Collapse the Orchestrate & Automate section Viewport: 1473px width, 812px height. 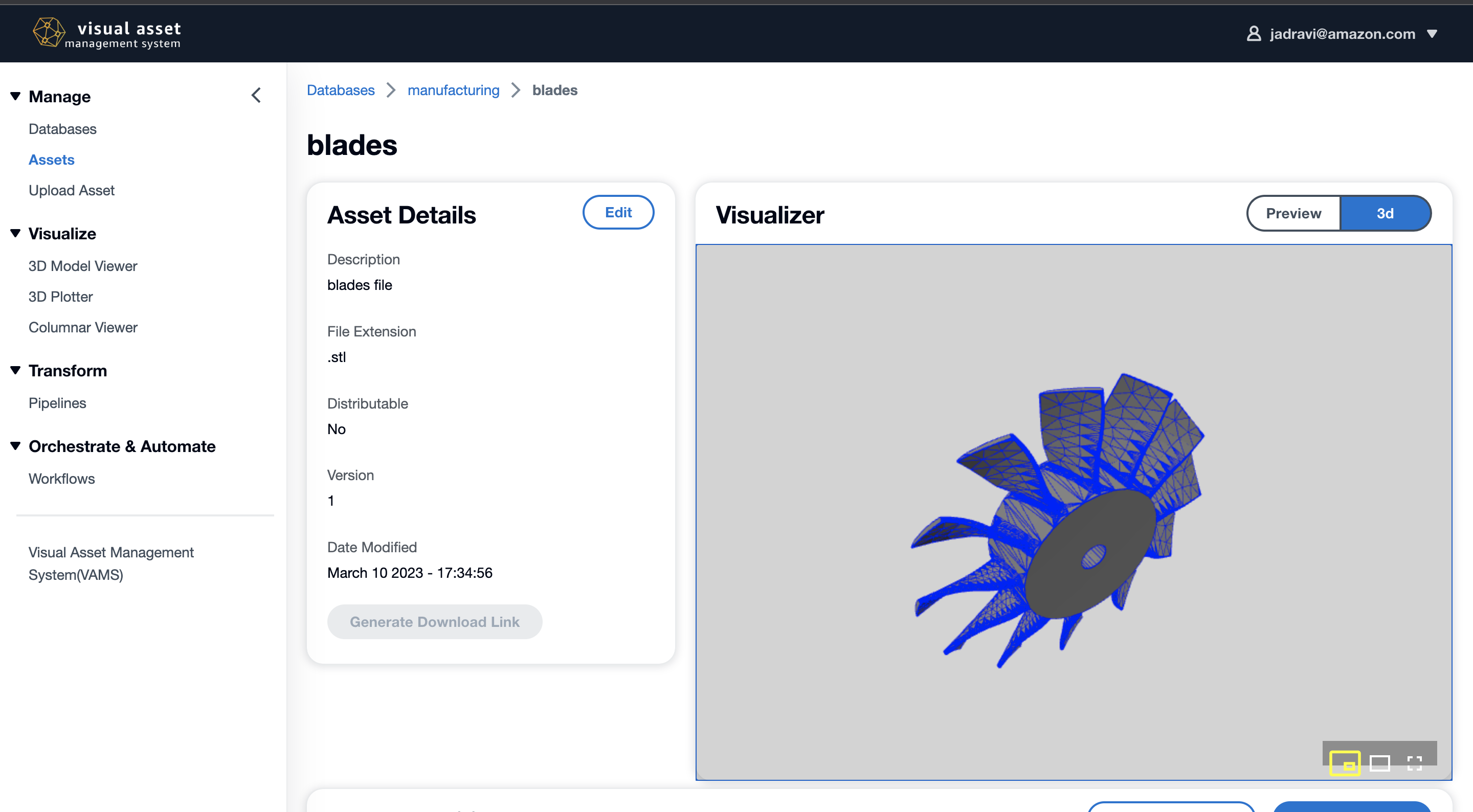(15, 446)
